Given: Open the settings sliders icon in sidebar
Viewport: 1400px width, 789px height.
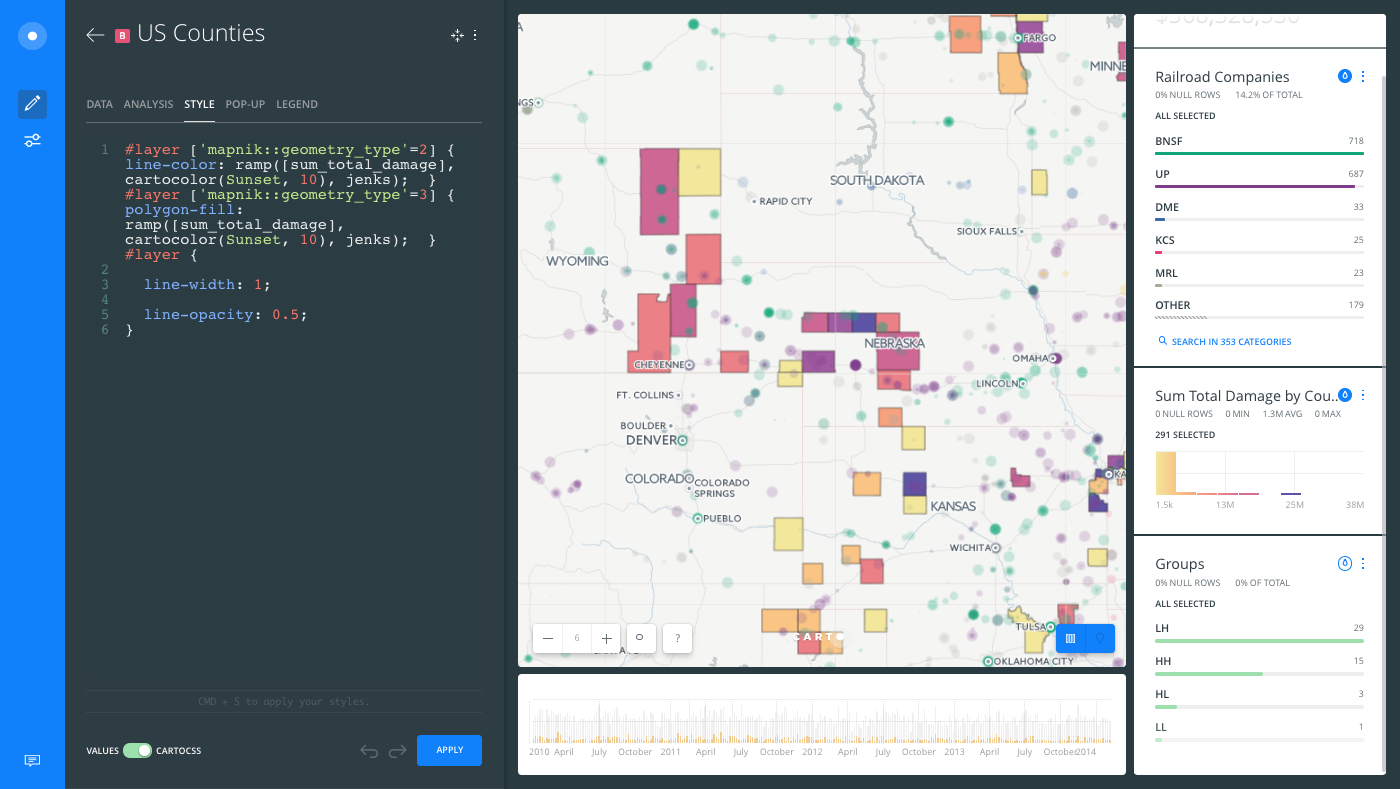Looking at the screenshot, I should [32, 140].
